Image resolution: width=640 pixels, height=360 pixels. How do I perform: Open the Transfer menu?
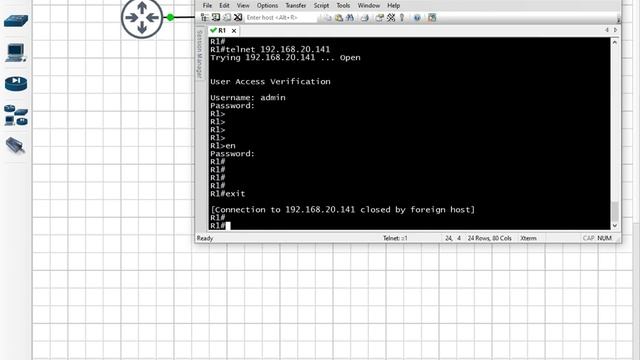[x=296, y=5]
